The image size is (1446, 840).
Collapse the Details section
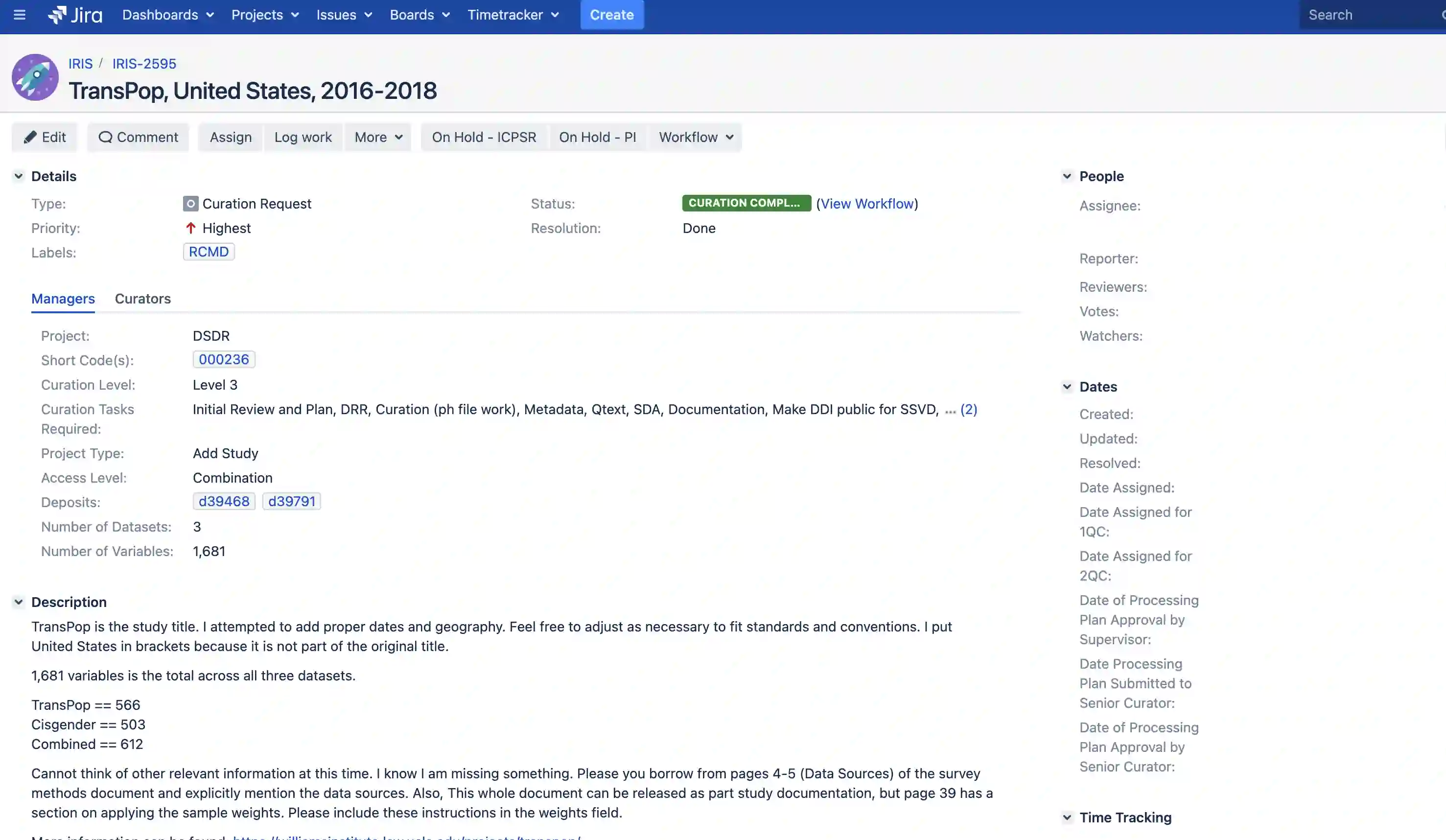[19, 176]
